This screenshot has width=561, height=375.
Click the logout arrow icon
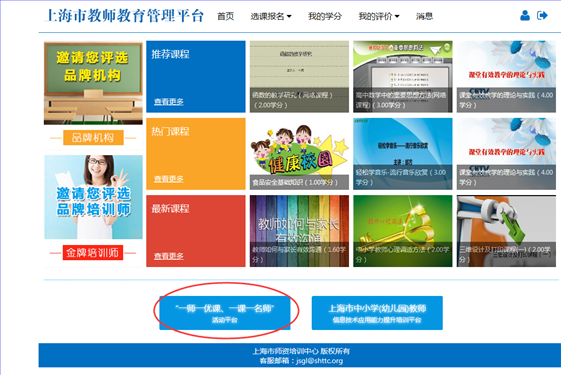click(542, 15)
